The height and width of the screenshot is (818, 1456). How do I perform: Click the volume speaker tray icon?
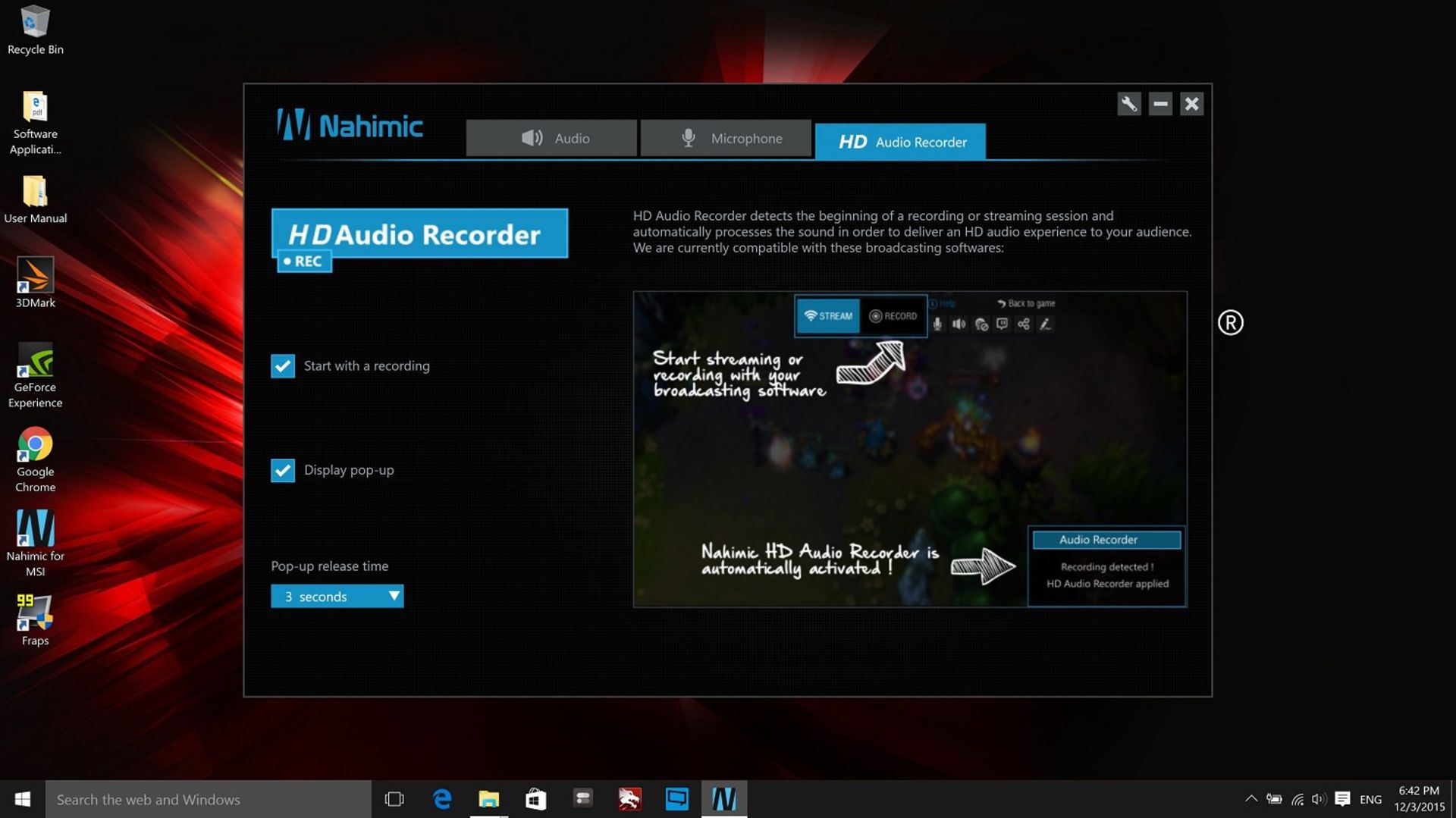pyautogui.click(x=1319, y=799)
